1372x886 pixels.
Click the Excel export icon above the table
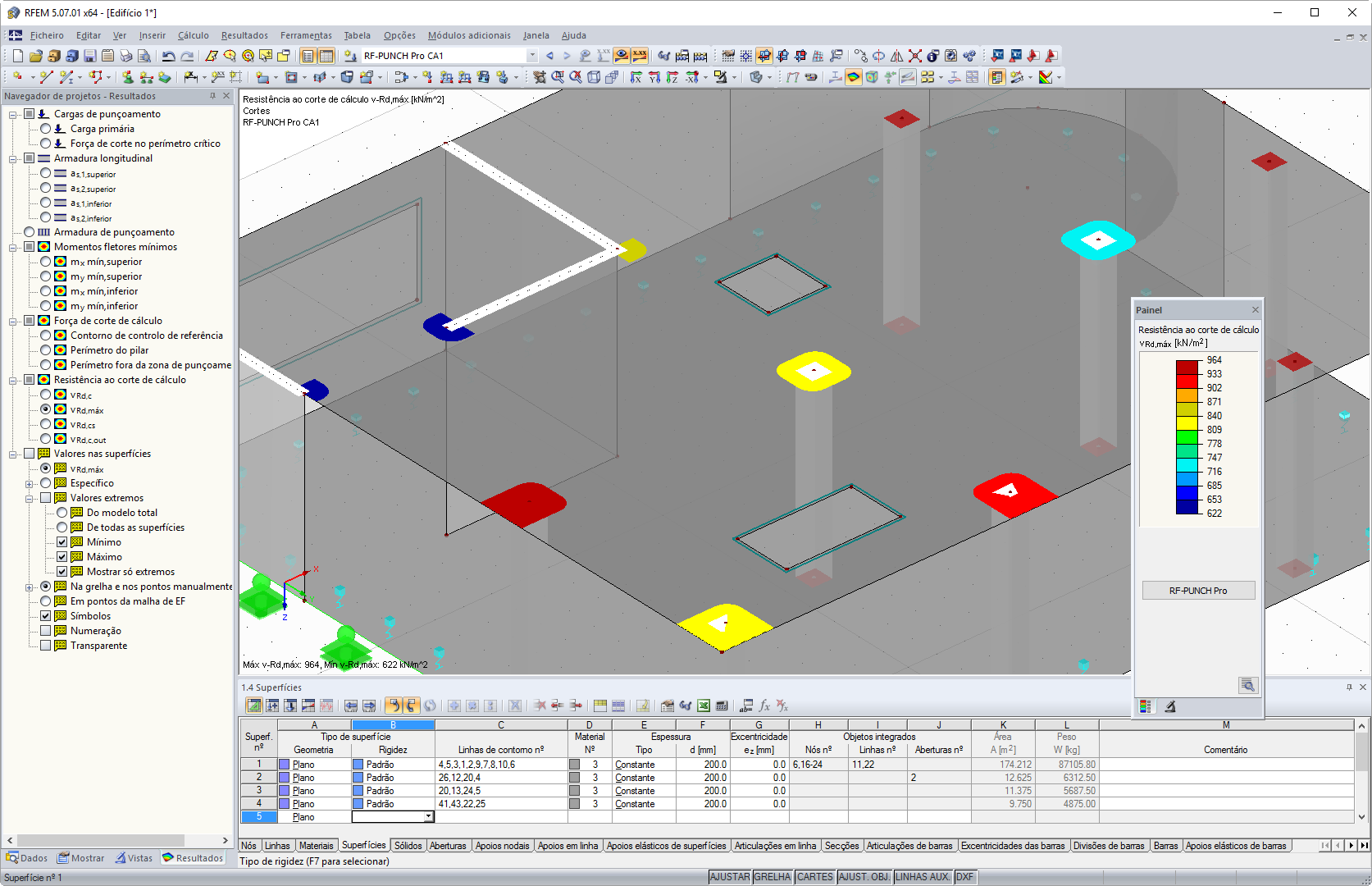[x=703, y=706]
